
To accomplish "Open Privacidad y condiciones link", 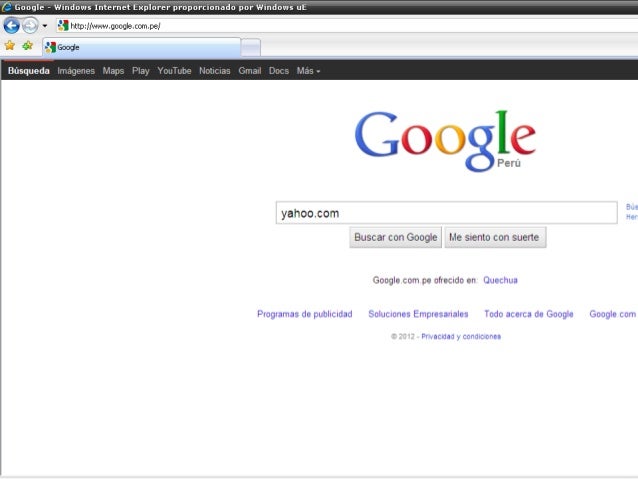I will pos(461,337).
